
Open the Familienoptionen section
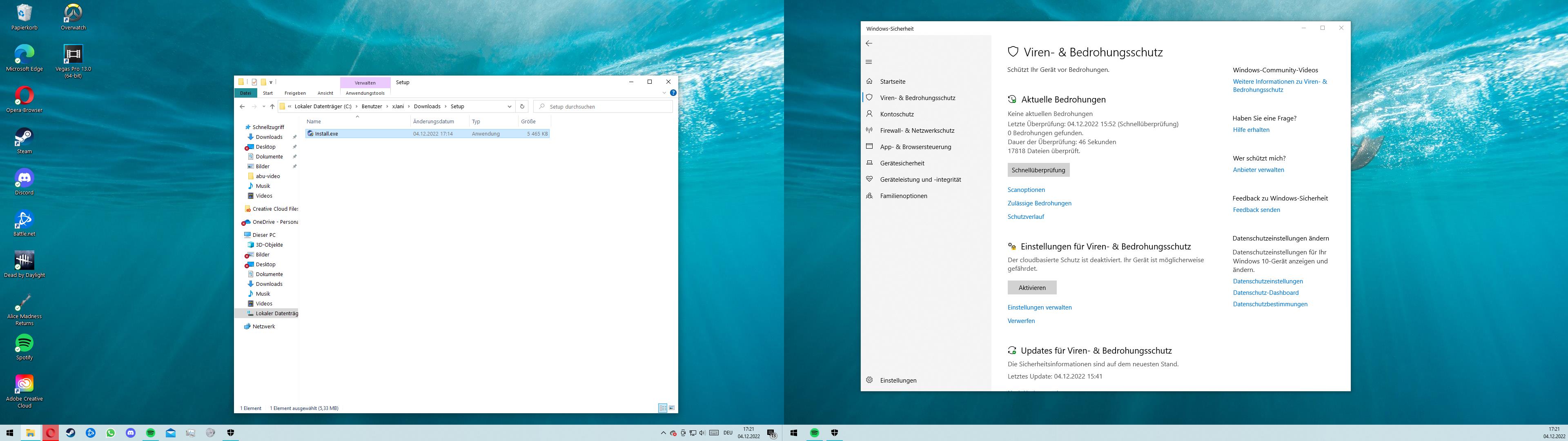click(903, 196)
